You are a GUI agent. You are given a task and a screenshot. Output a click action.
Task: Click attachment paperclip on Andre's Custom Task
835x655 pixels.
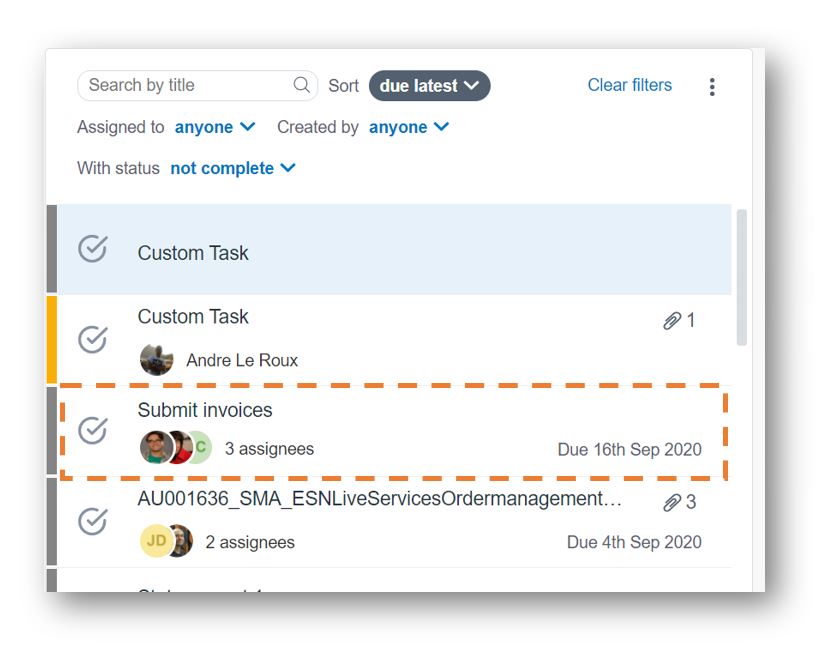pyautogui.click(x=672, y=321)
